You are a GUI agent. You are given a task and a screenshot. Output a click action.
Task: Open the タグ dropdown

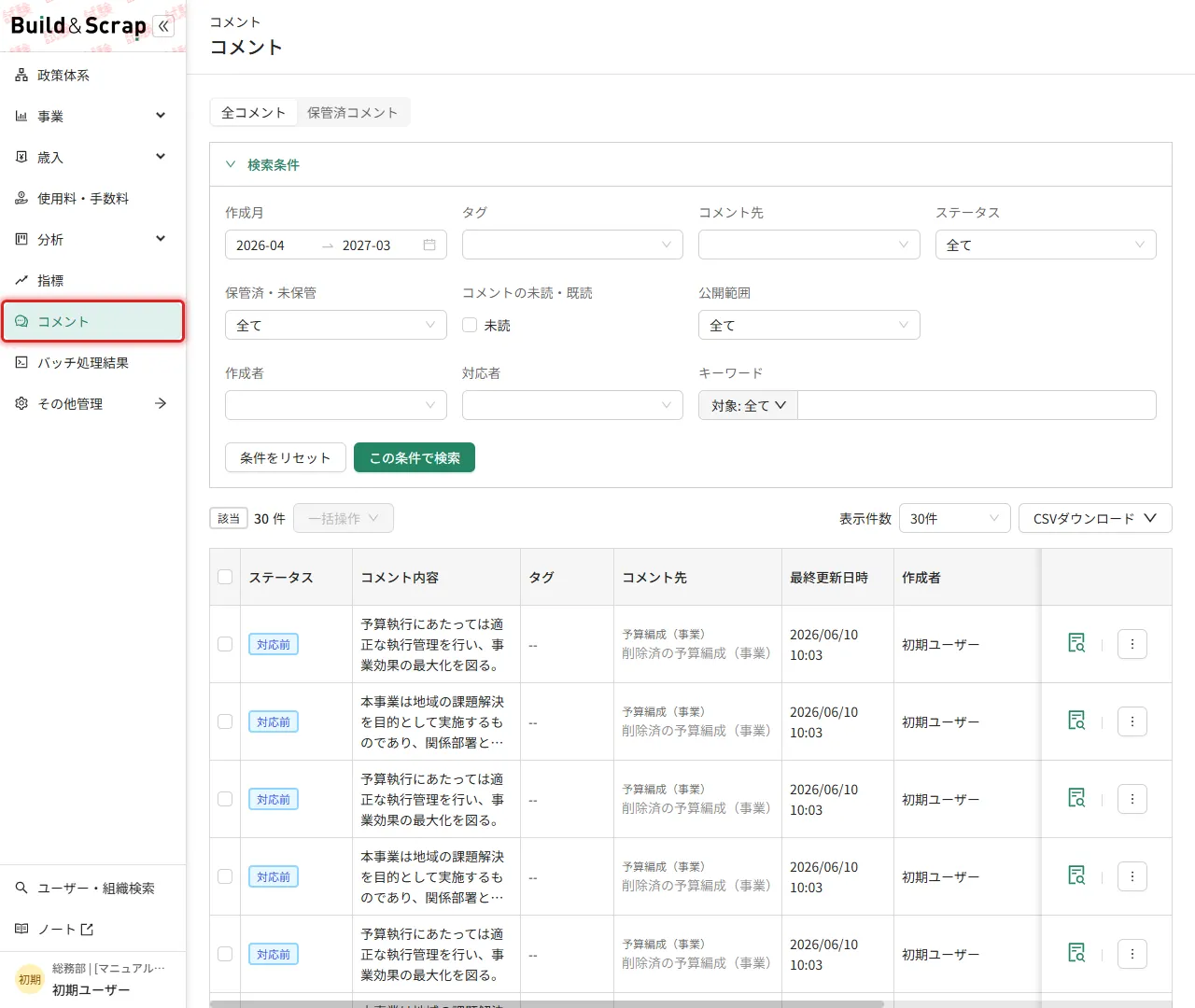[572, 245]
